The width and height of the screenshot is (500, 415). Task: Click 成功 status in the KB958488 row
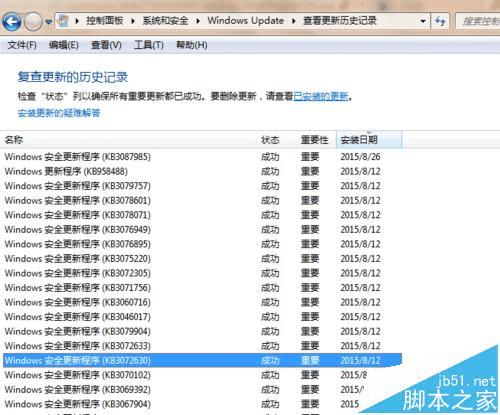pos(270,171)
